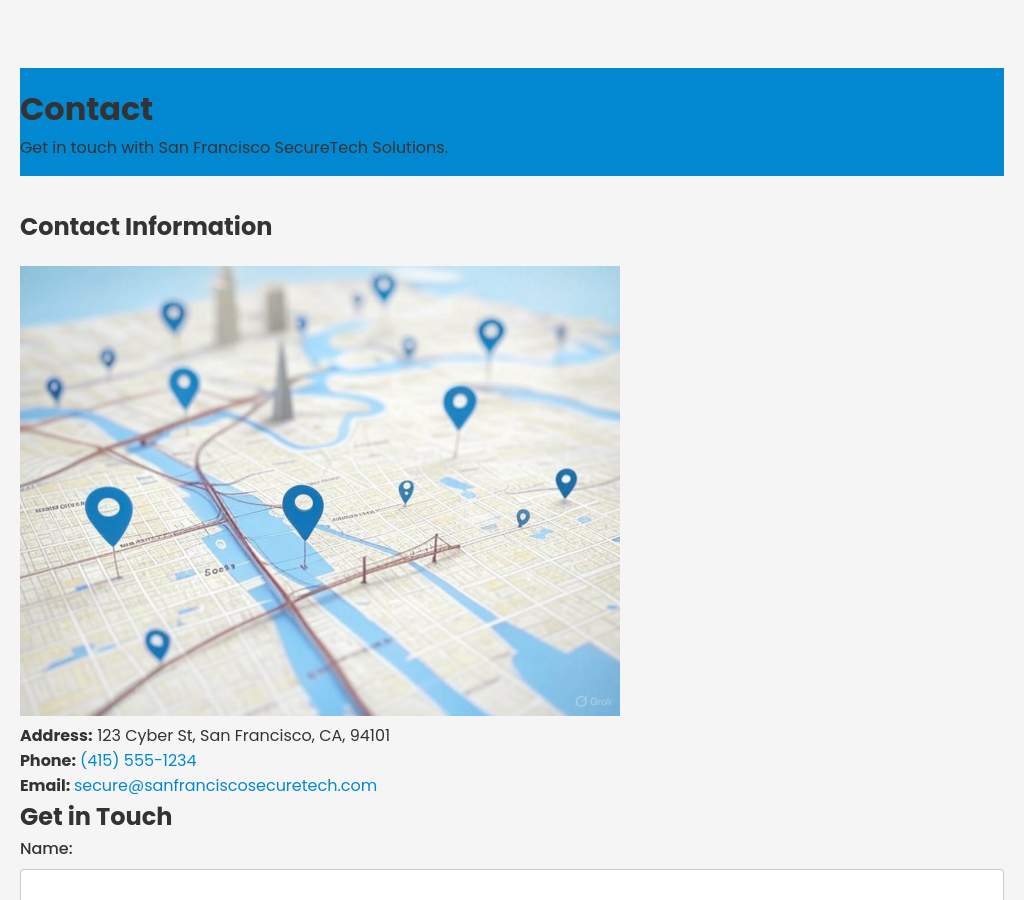Call the phone number (415) 555-1234

click(x=138, y=760)
